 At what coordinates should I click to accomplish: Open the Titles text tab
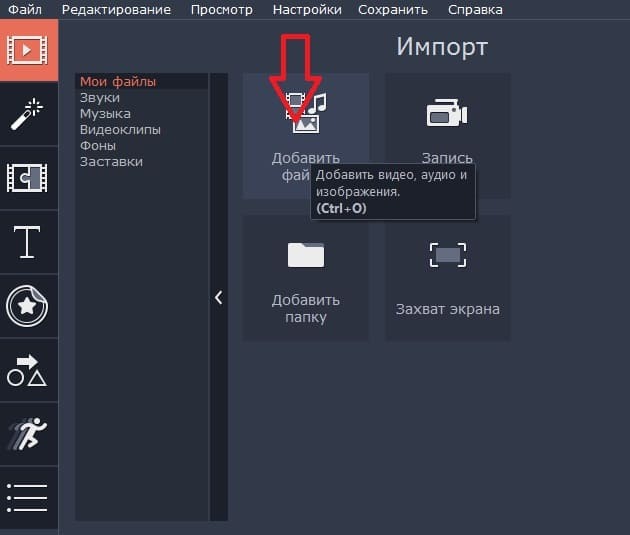(x=26, y=242)
